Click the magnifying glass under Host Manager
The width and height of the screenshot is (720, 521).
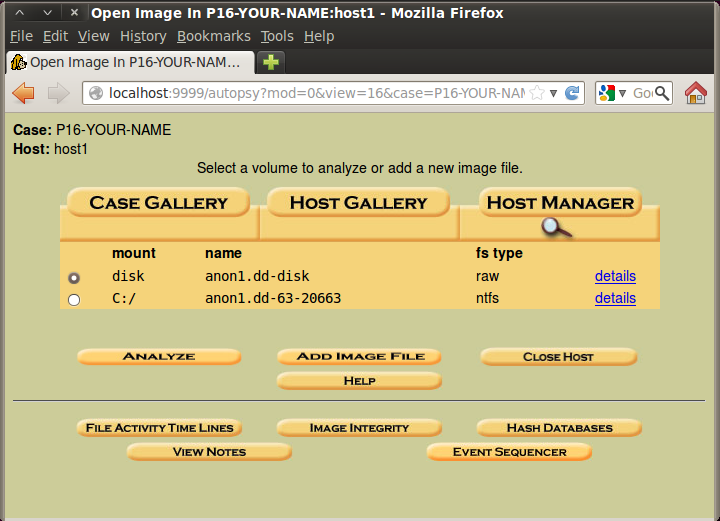click(x=556, y=228)
